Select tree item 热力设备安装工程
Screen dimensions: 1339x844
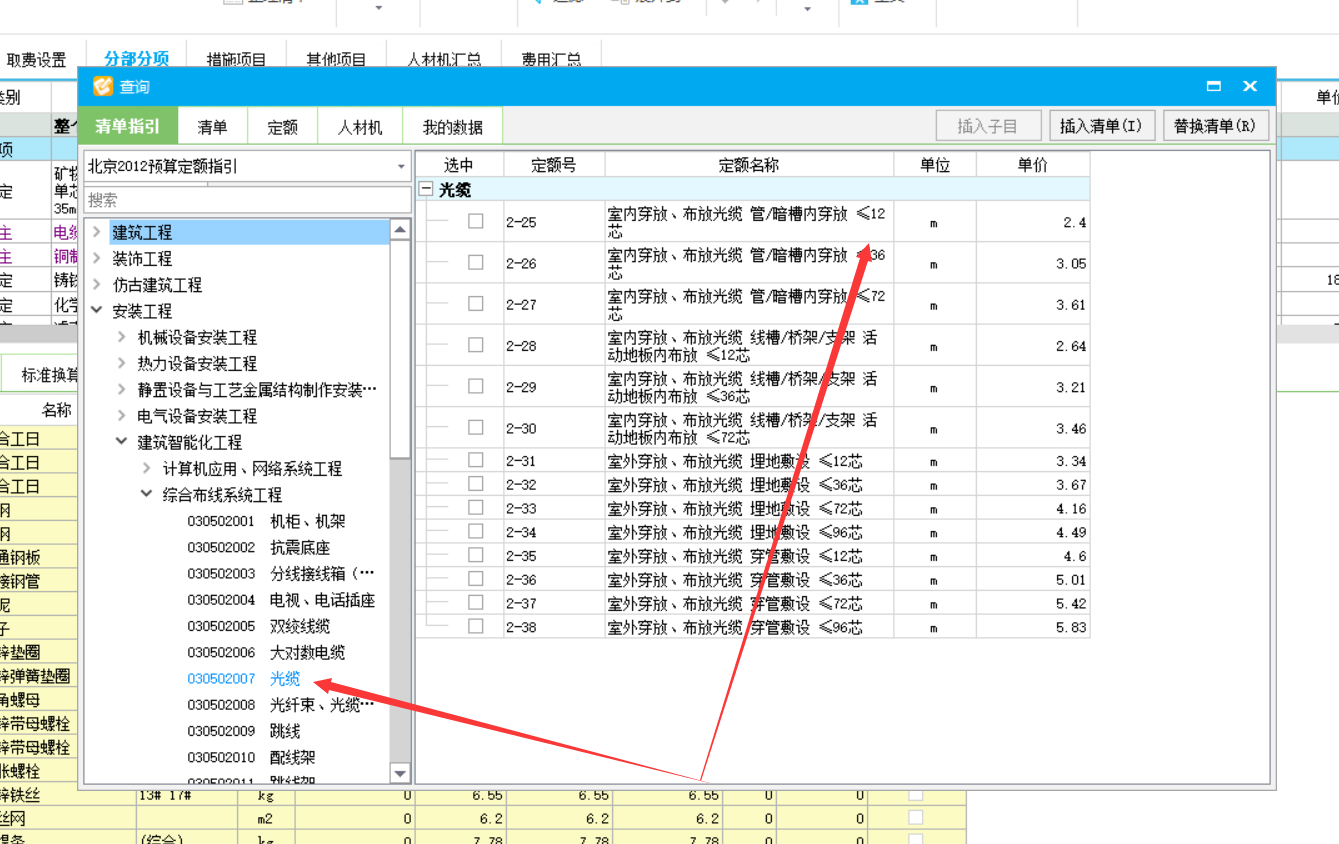(197, 363)
